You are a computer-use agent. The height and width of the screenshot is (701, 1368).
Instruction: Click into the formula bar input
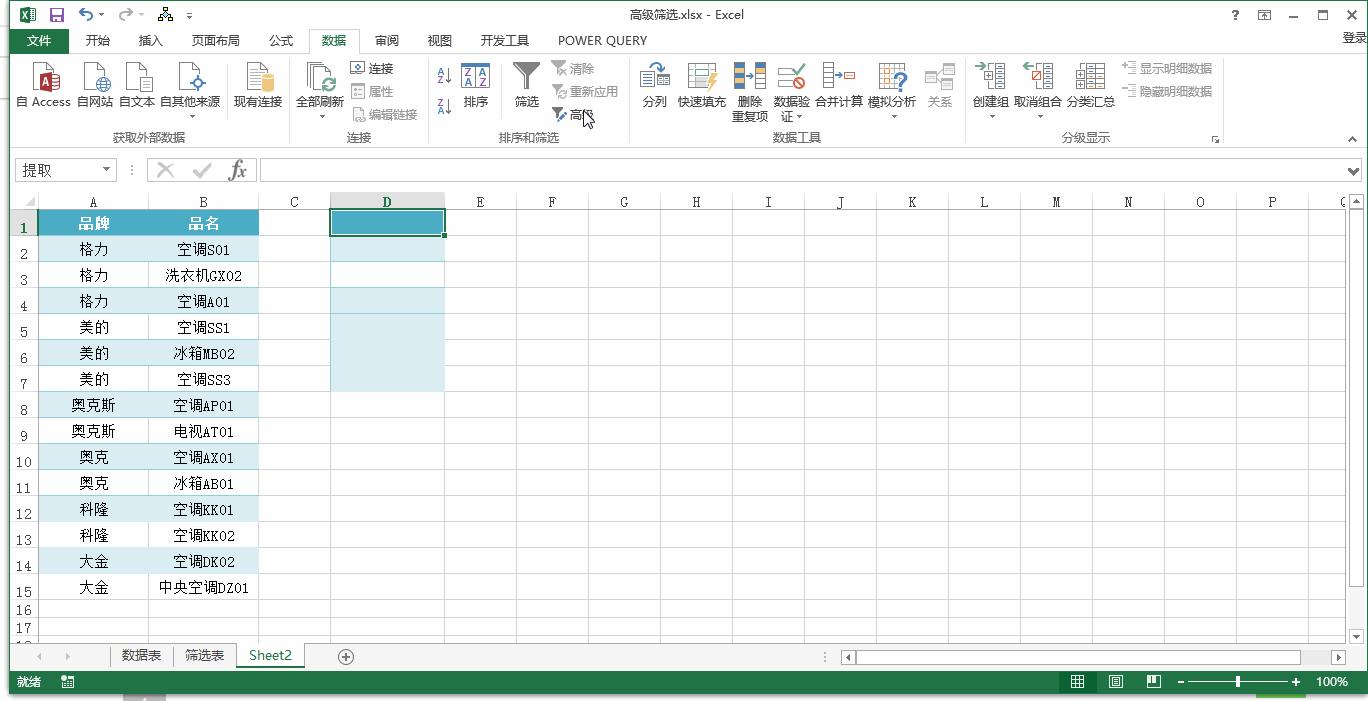click(x=803, y=170)
